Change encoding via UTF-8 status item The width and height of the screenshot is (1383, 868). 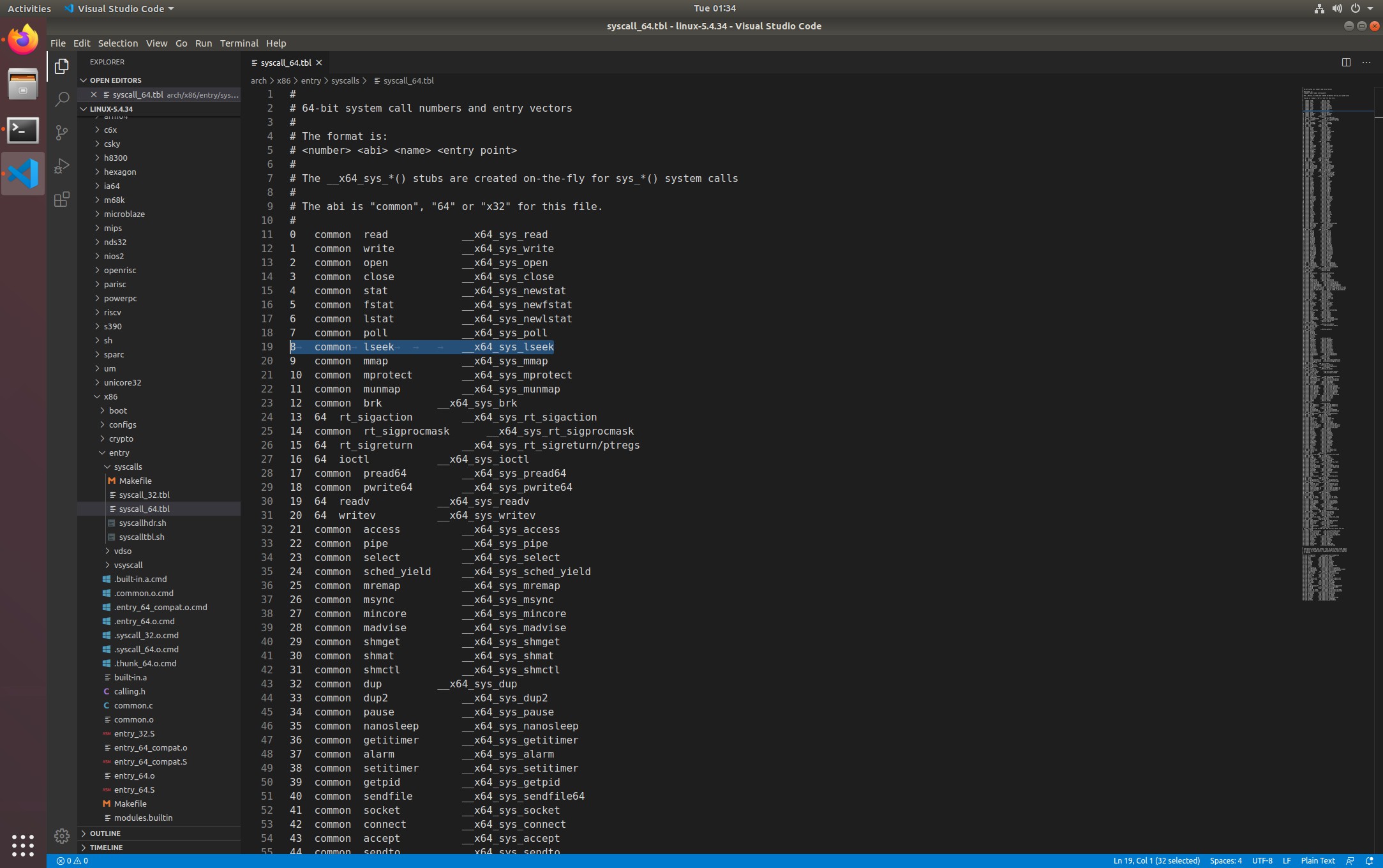pyautogui.click(x=1262, y=861)
